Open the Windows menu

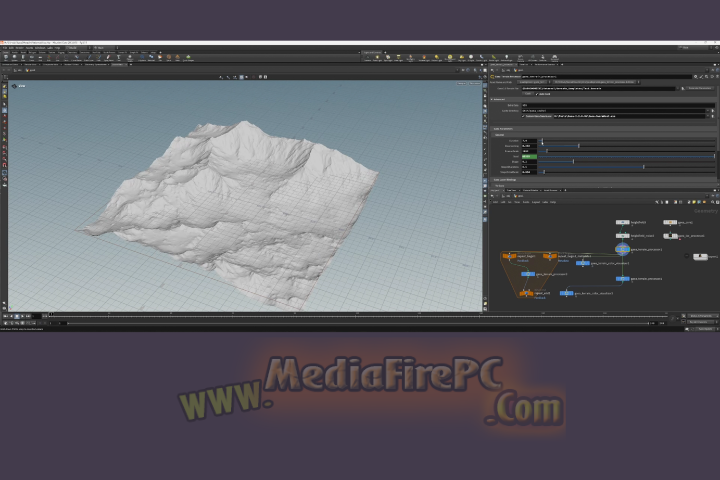click(40, 48)
